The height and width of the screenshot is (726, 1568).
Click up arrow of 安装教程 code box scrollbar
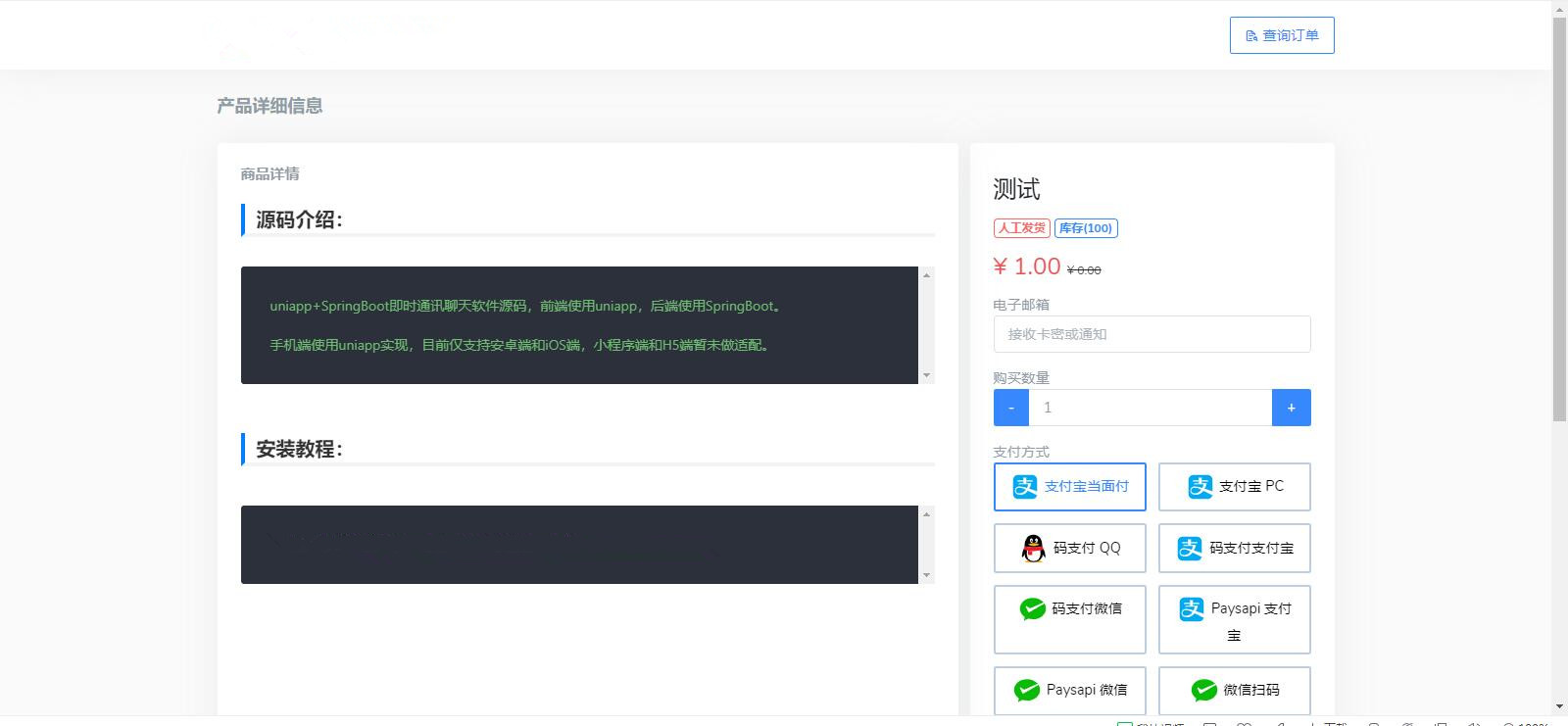coord(926,514)
